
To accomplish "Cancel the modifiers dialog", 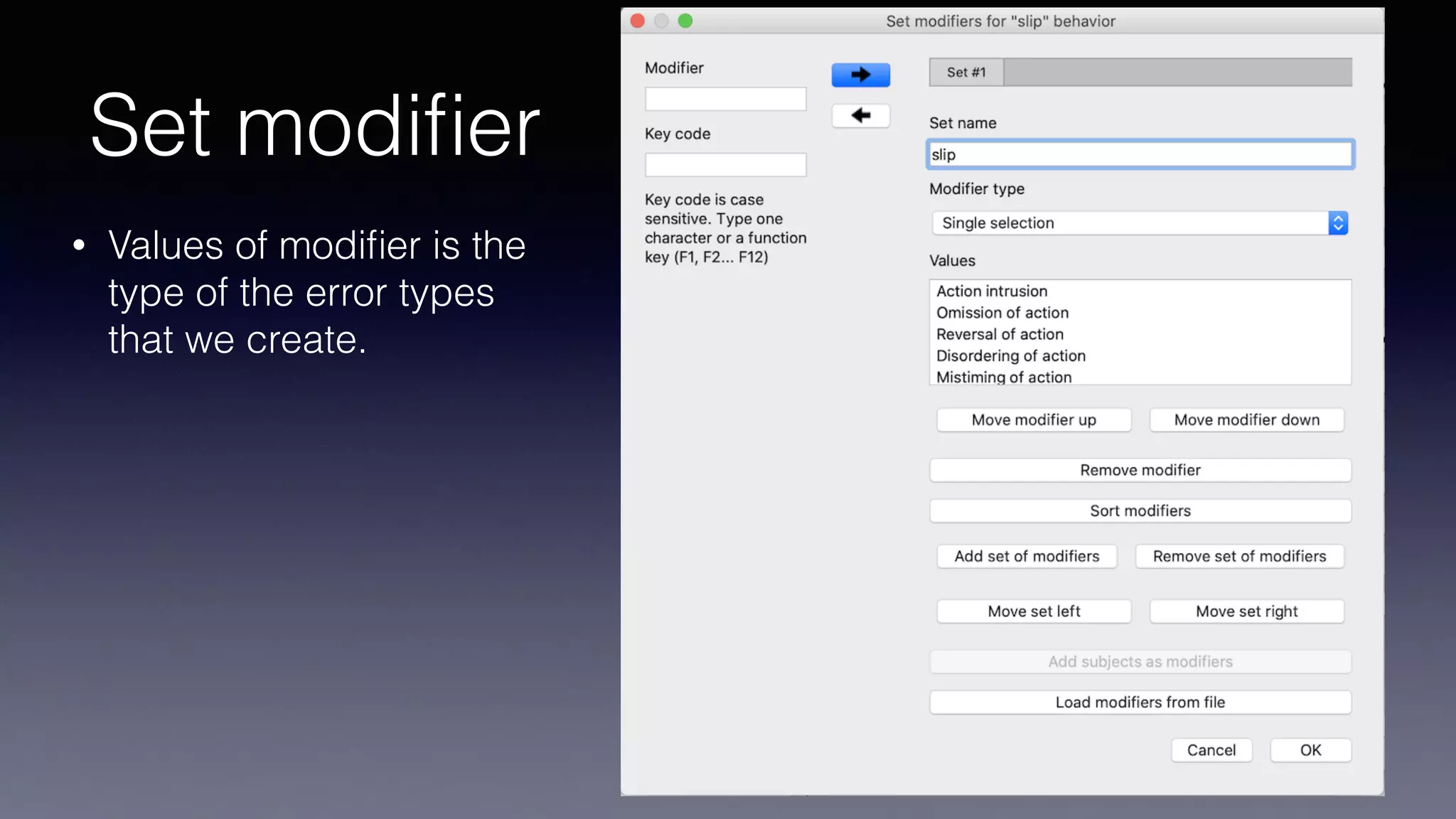I will tap(1211, 750).
